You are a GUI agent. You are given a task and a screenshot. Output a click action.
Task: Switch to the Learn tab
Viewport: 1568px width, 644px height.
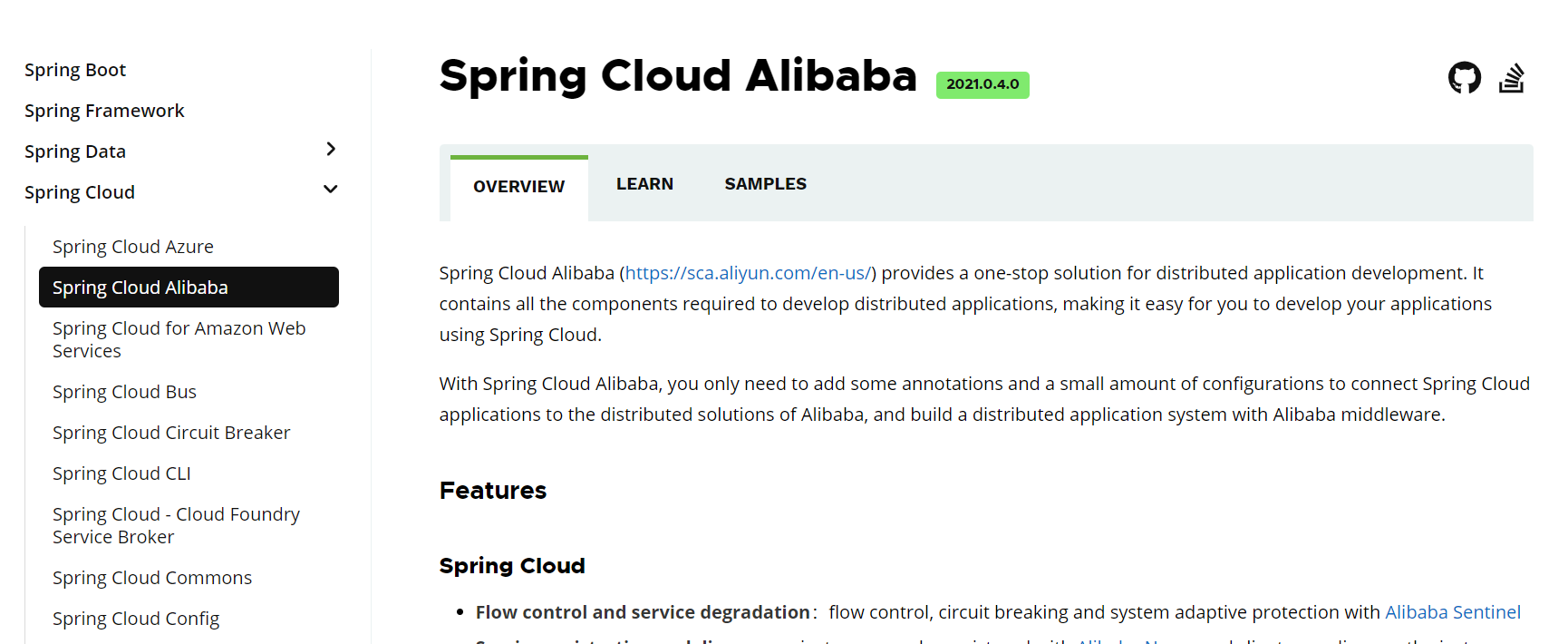(x=644, y=184)
